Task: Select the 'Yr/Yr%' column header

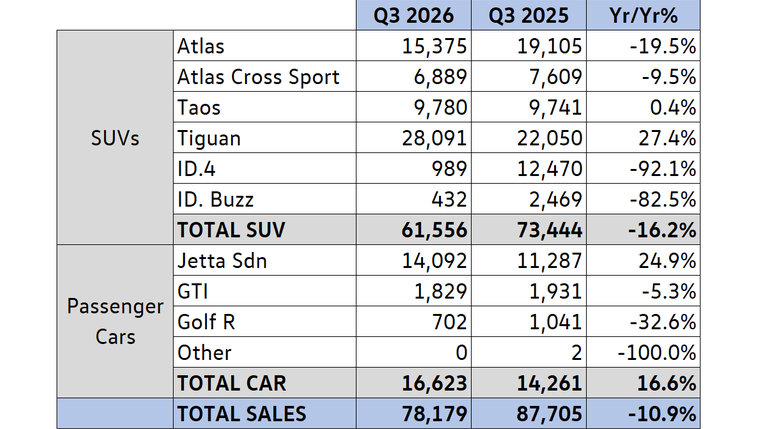Action: click(x=643, y=15)
